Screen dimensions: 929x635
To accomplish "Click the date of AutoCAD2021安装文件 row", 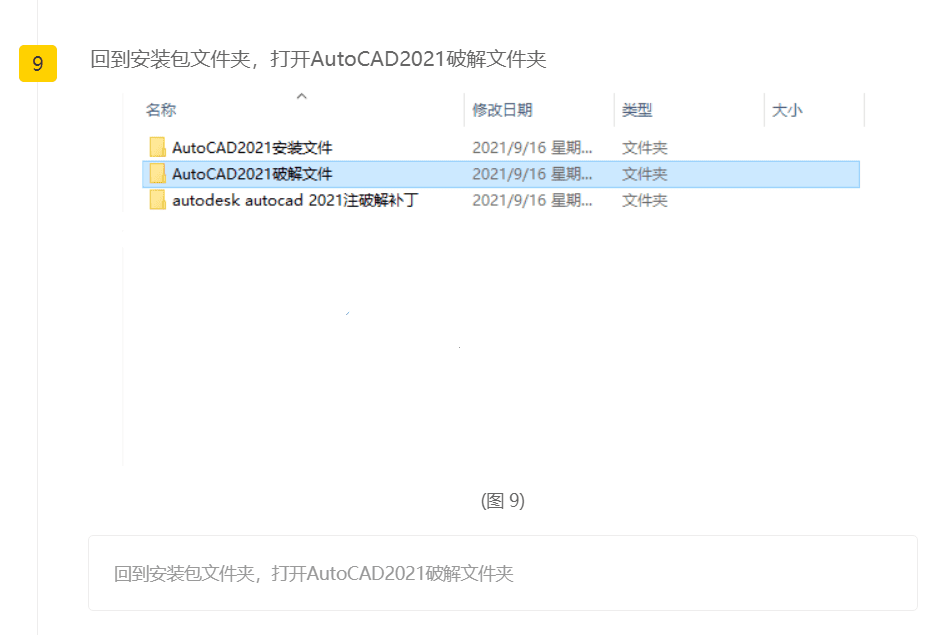I will pos(532,147).
